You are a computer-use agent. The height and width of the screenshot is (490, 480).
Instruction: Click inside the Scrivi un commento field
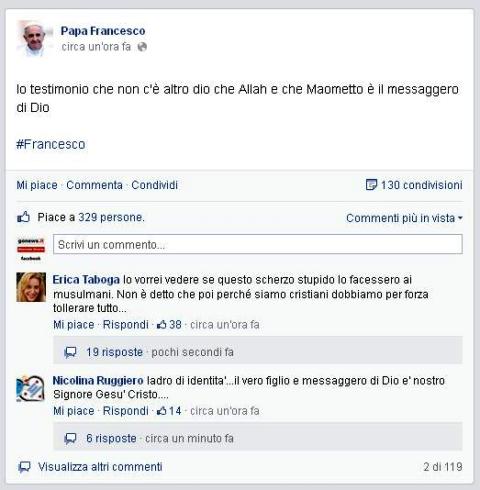pos(258,244)
